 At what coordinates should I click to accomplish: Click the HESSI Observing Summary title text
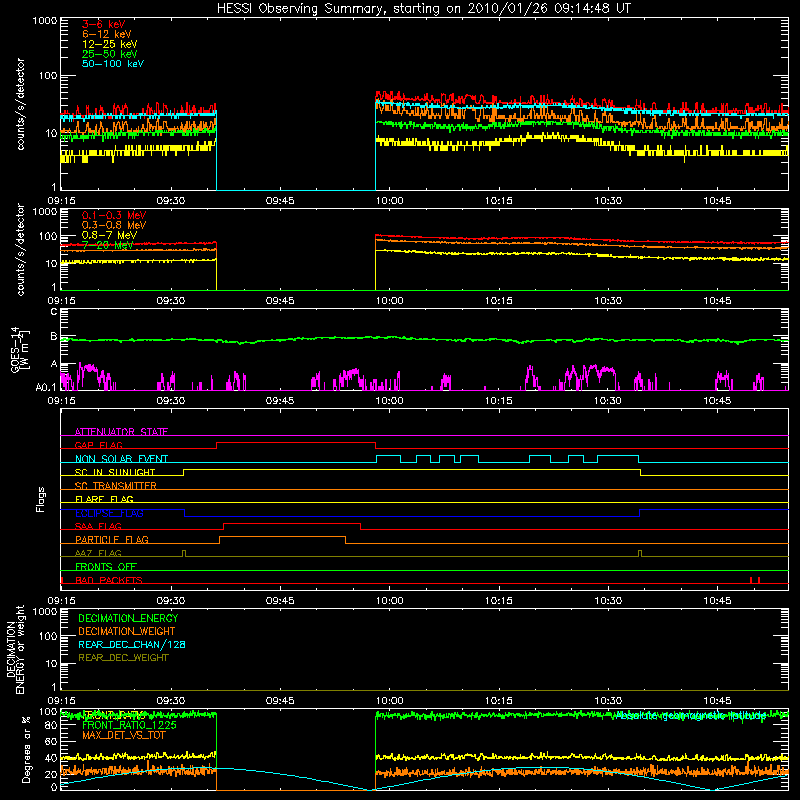coord(423,9)
